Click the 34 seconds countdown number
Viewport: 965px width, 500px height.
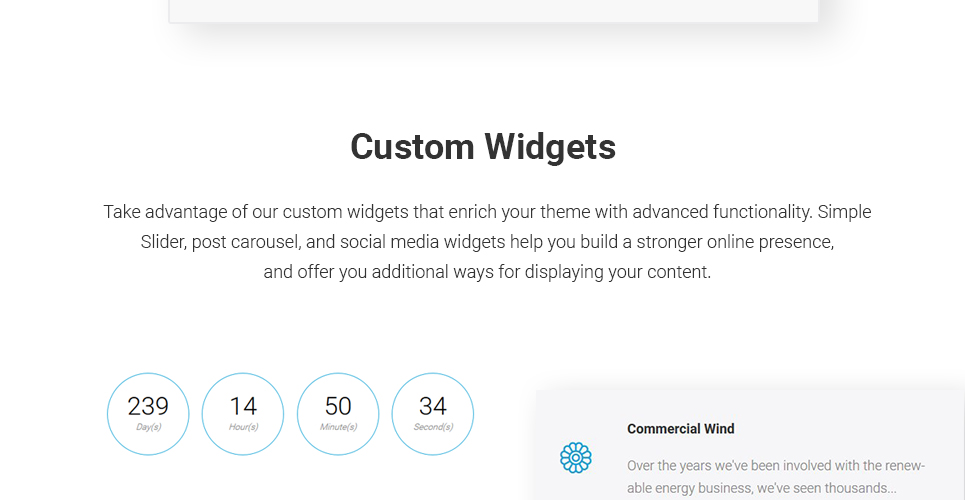click(433, 406)
